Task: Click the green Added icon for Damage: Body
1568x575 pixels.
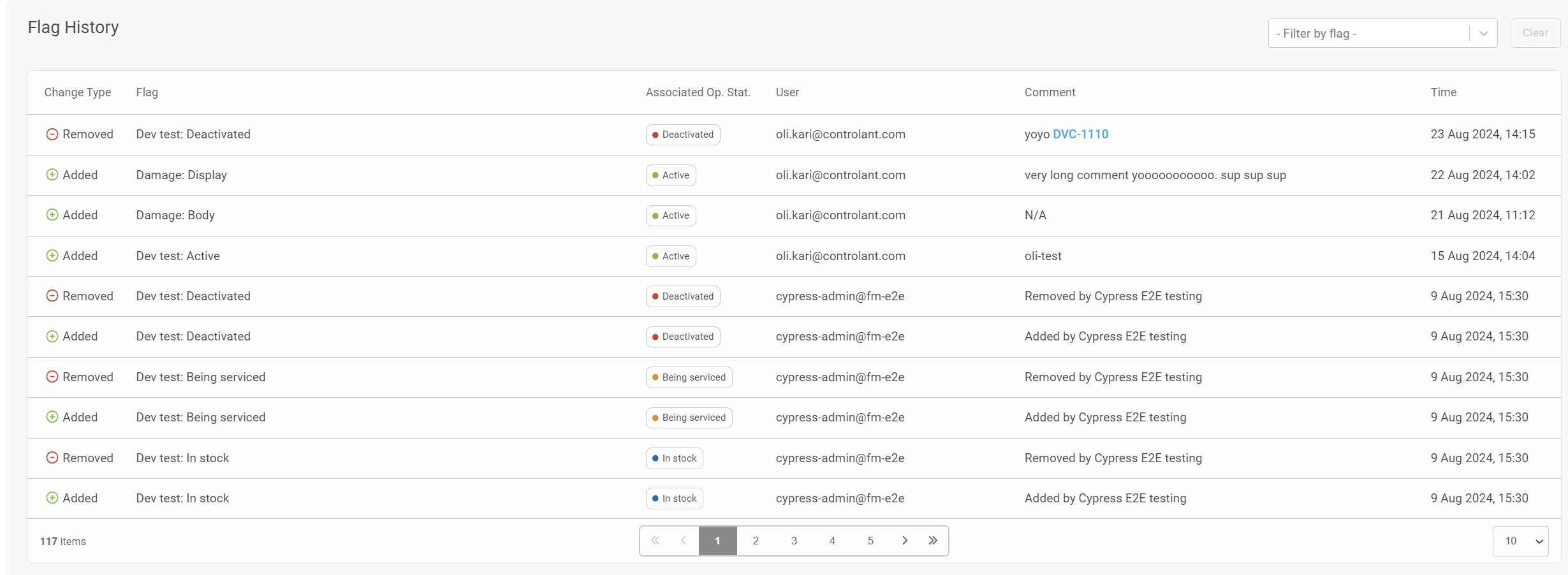Action: [52, 215]
